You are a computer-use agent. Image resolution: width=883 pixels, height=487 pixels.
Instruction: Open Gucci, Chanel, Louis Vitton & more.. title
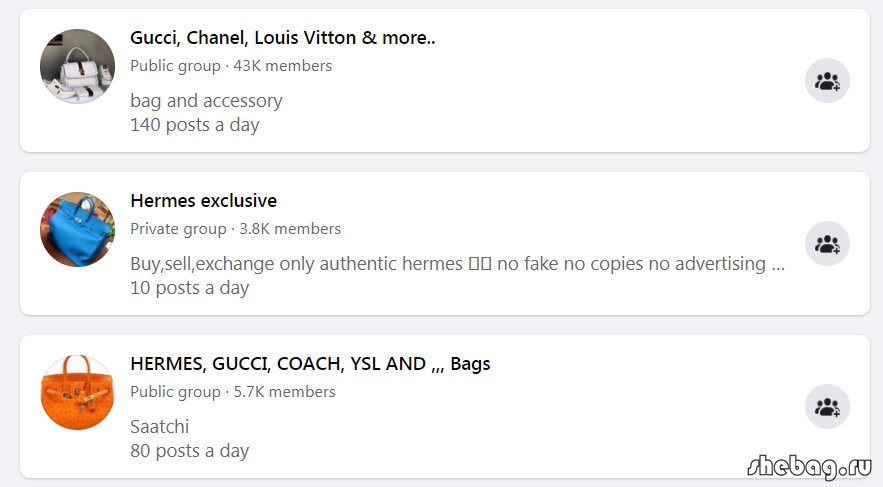tap(283, 38)
